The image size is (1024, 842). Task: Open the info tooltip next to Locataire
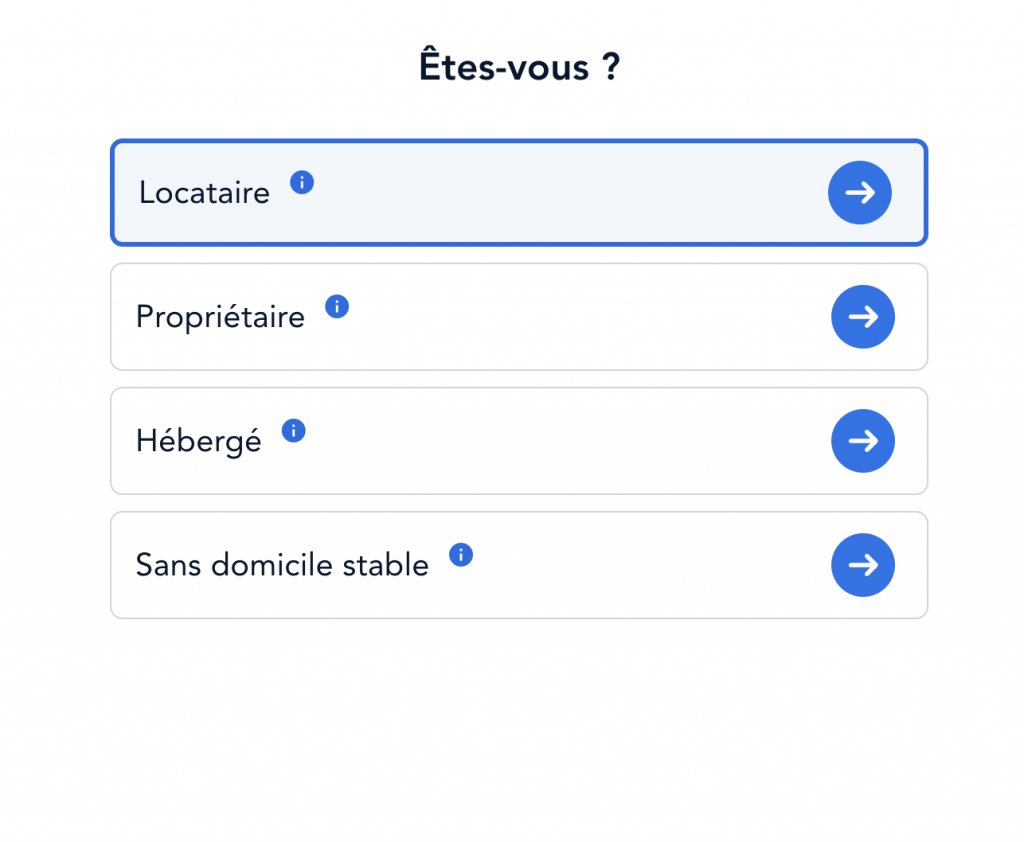point(302,183)
